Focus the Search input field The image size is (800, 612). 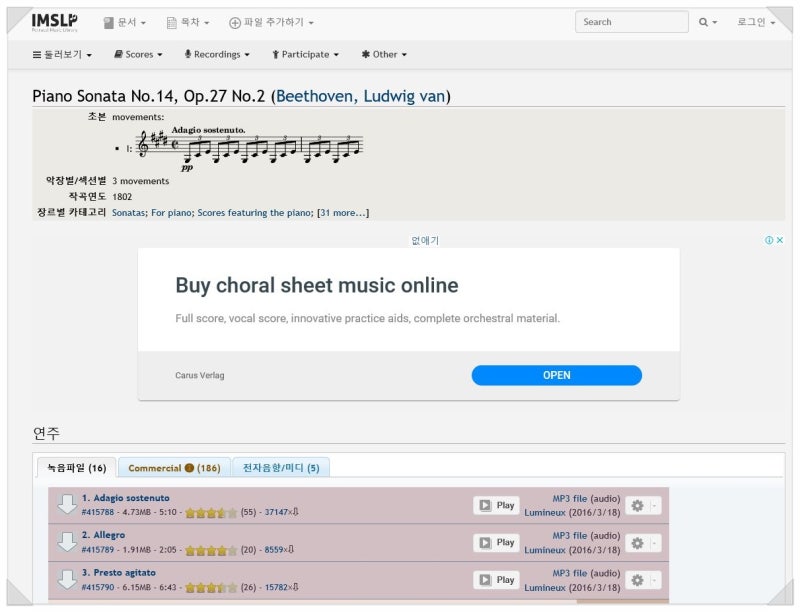pyautogui.click(x=632, y=22)
